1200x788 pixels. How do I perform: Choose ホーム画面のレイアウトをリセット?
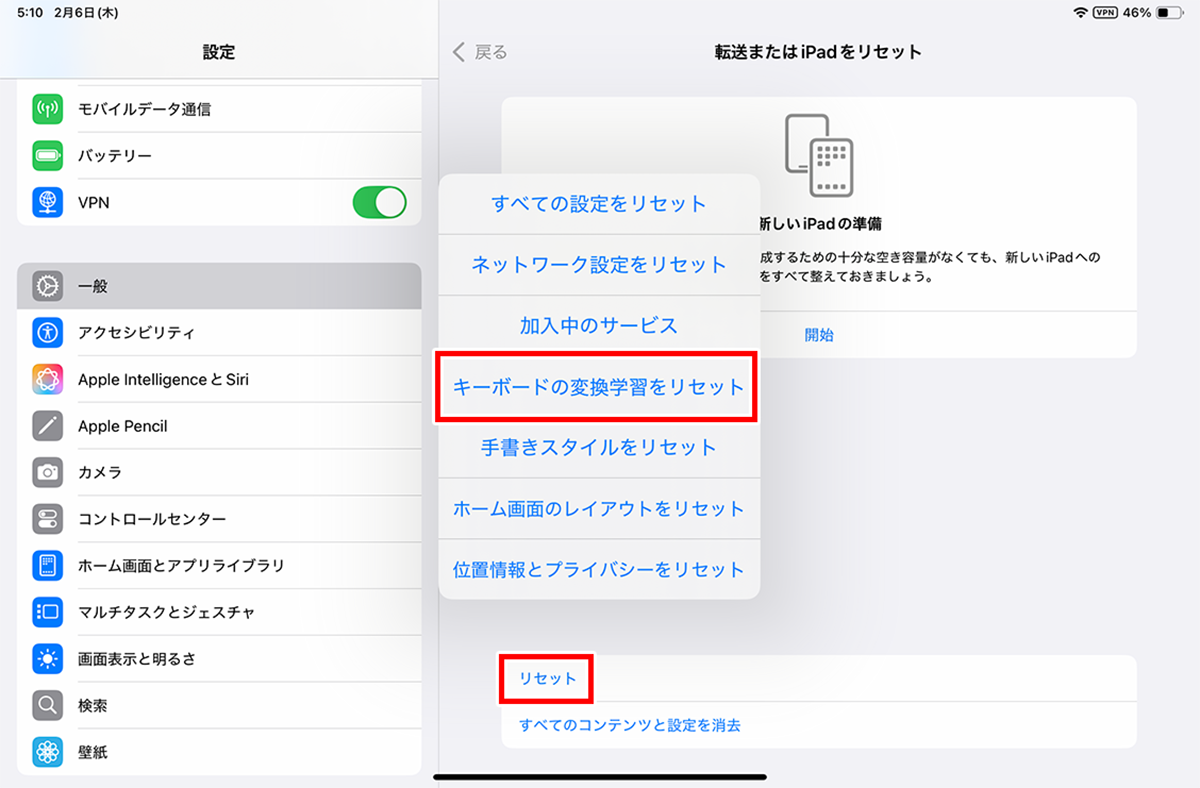coord(599,509)
